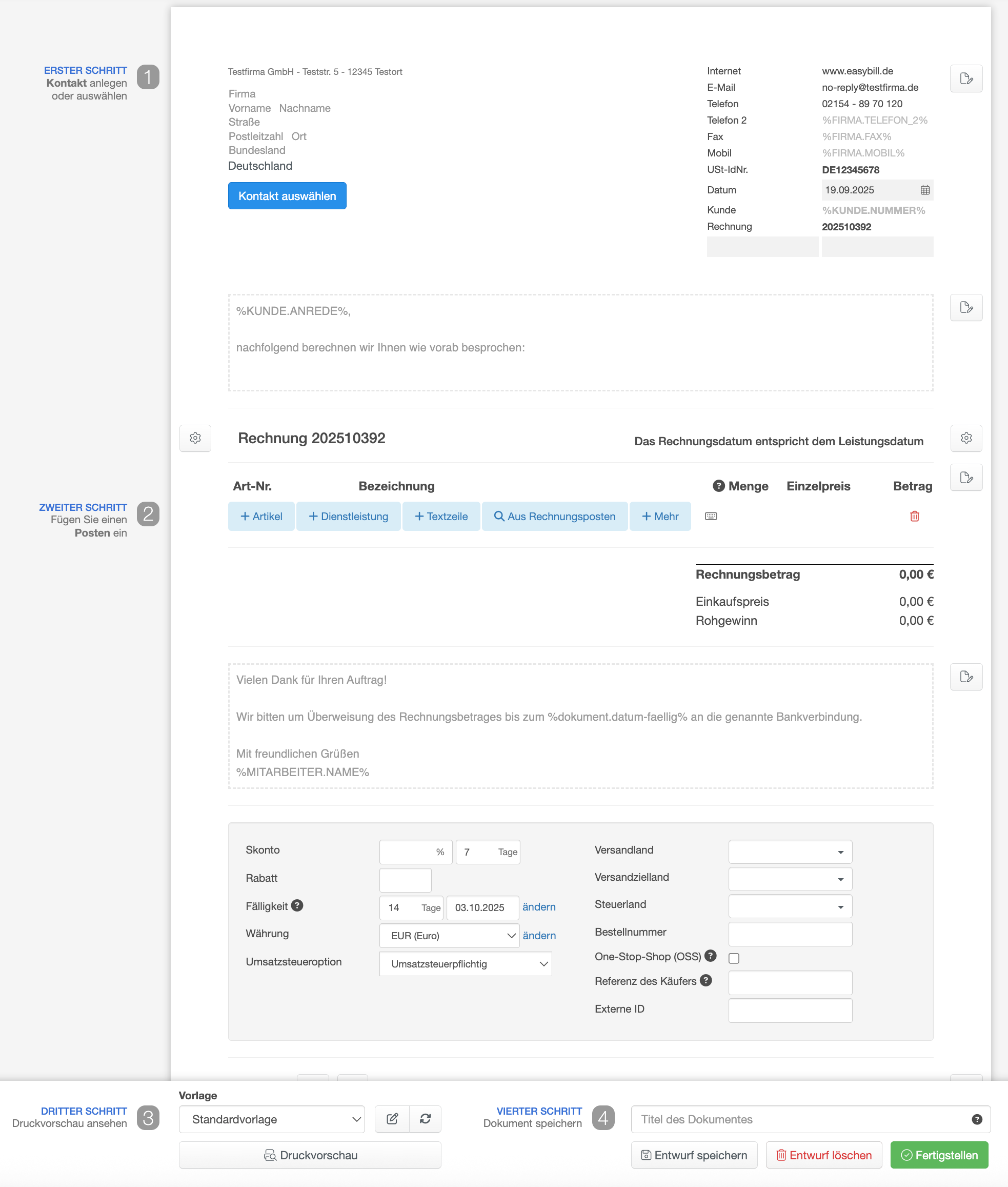Click the edit icon beside the intro text
This screenshot has height=1187, width=1008.
(966, 308)
